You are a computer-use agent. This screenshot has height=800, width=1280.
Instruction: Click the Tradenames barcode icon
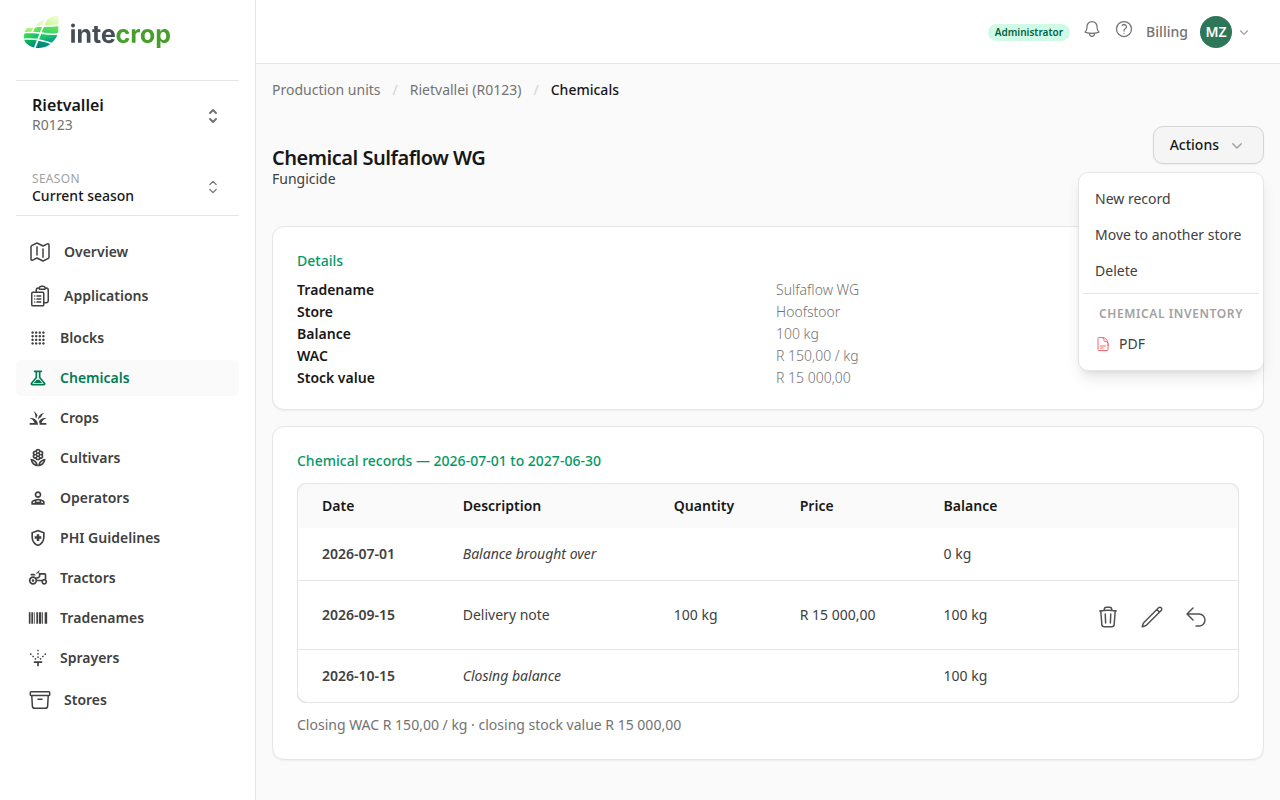click(x=38, y=618)
